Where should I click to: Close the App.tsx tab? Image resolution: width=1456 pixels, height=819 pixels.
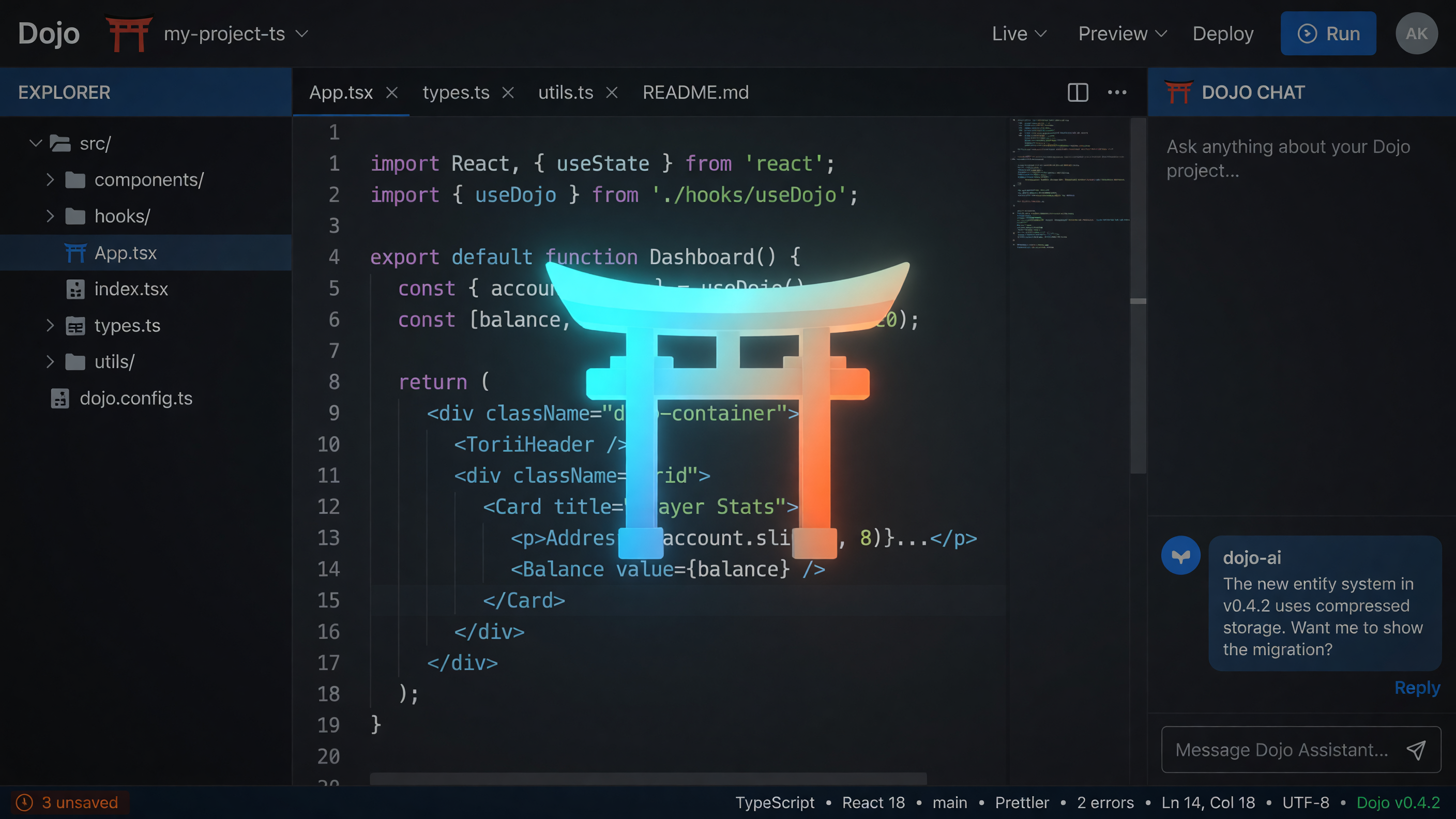click(x=392, y=92)
